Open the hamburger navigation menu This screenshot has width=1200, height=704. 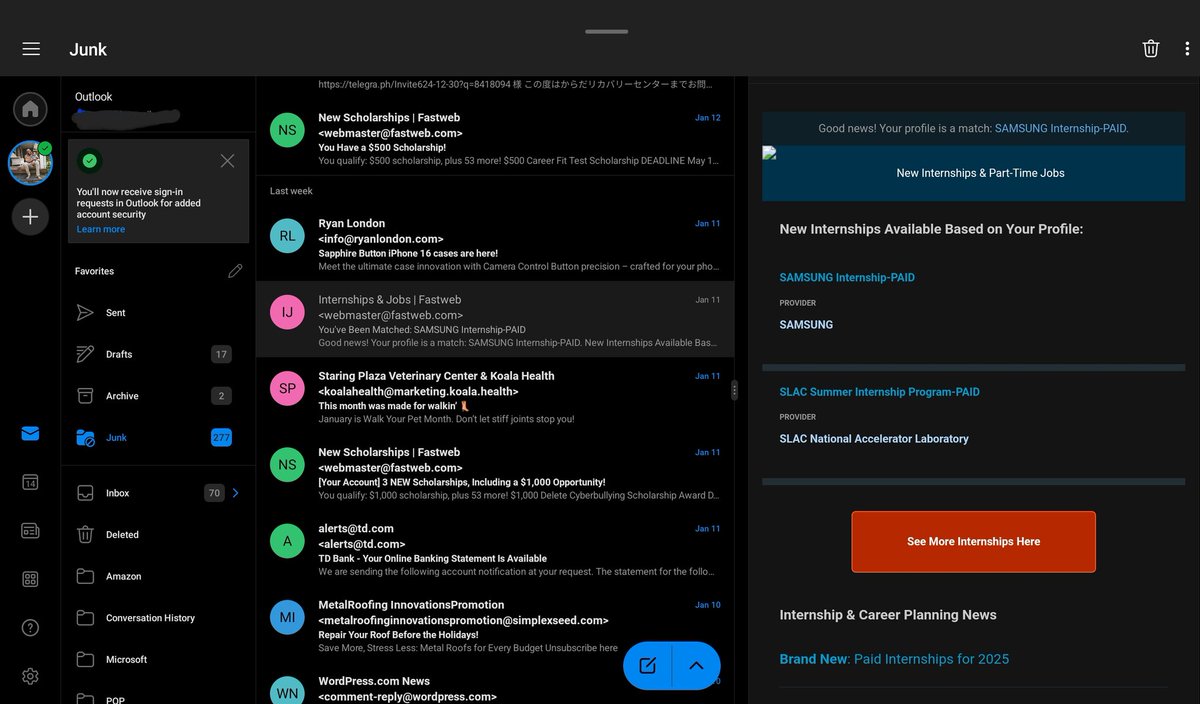click(31, 49)
